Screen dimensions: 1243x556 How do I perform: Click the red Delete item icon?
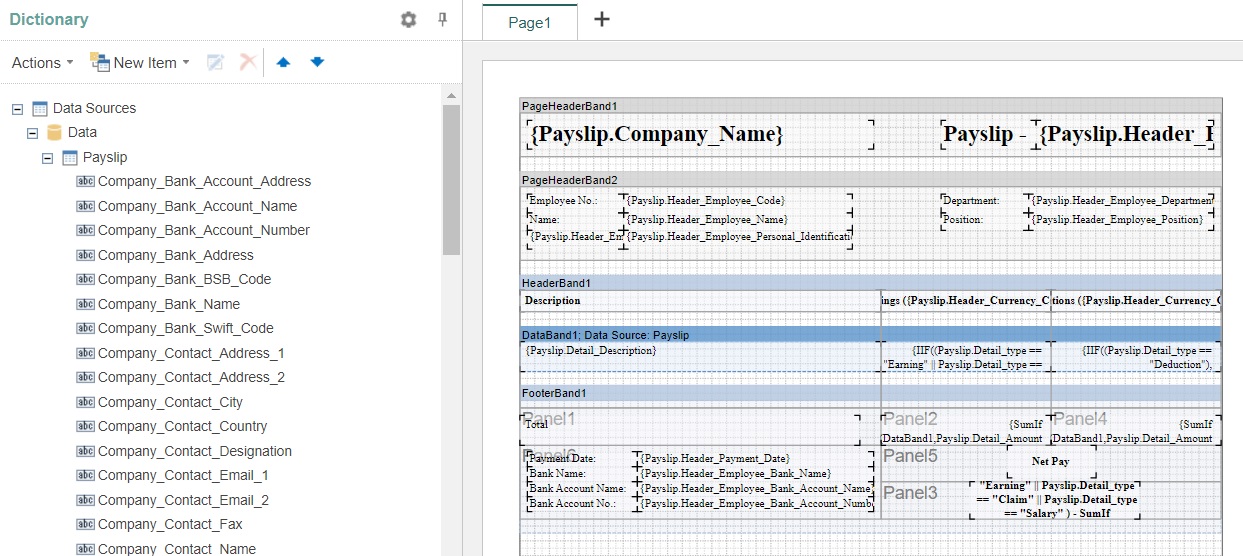tap(248, 62)
